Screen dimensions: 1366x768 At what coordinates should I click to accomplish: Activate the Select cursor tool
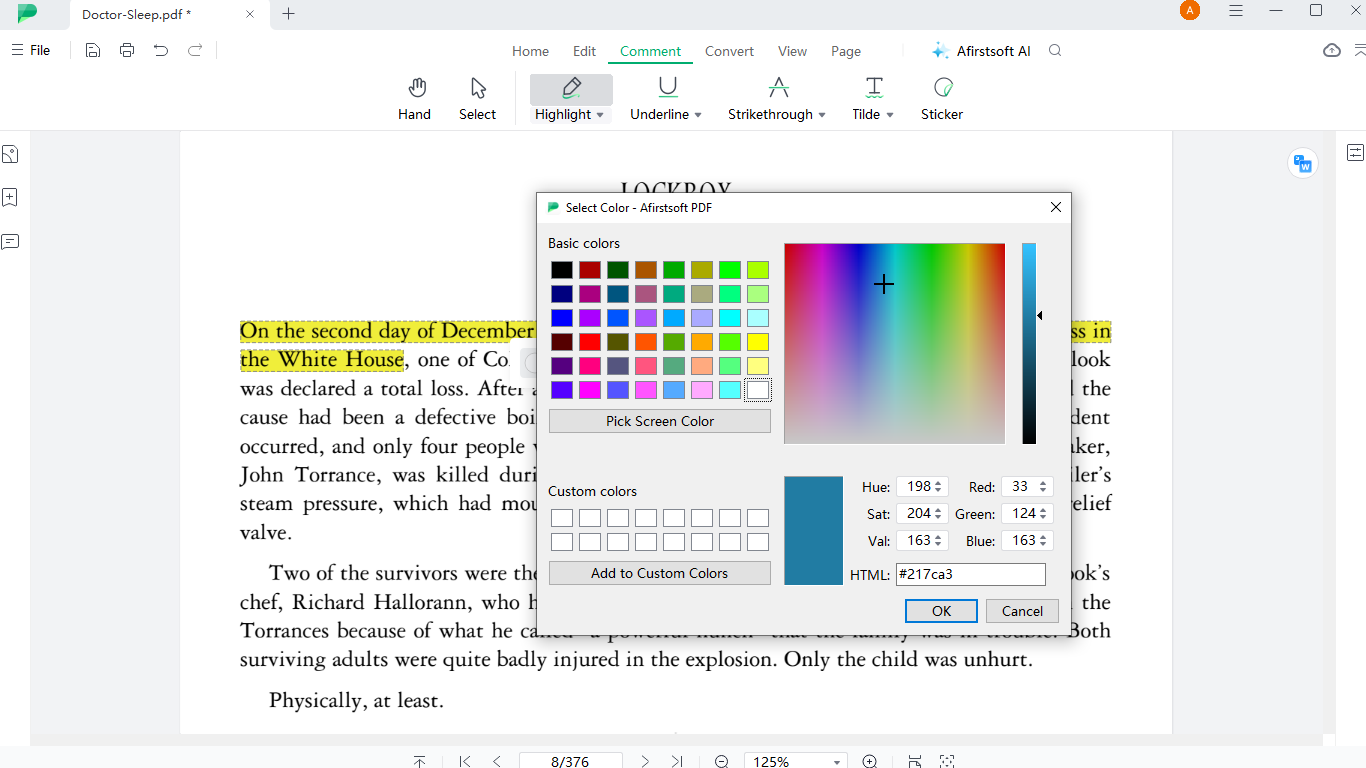(x=477, y=99)
